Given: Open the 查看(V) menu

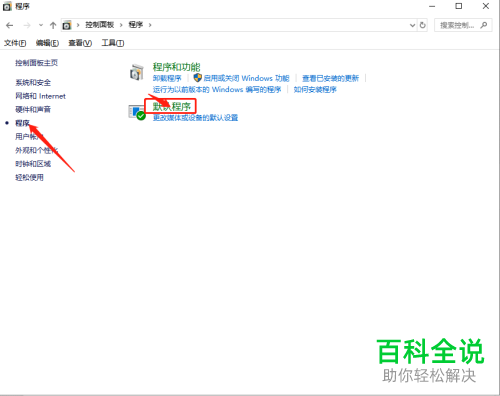Looking at the screenshot, I should 80,43.
